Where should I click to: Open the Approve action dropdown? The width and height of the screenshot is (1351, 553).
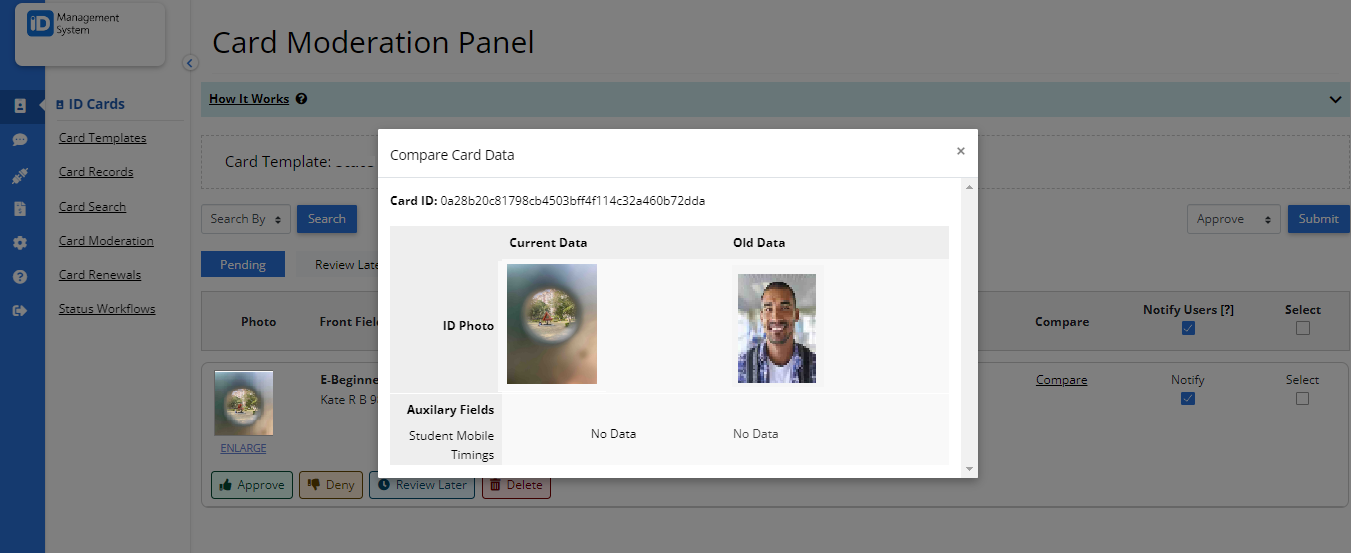point(1233,219)
